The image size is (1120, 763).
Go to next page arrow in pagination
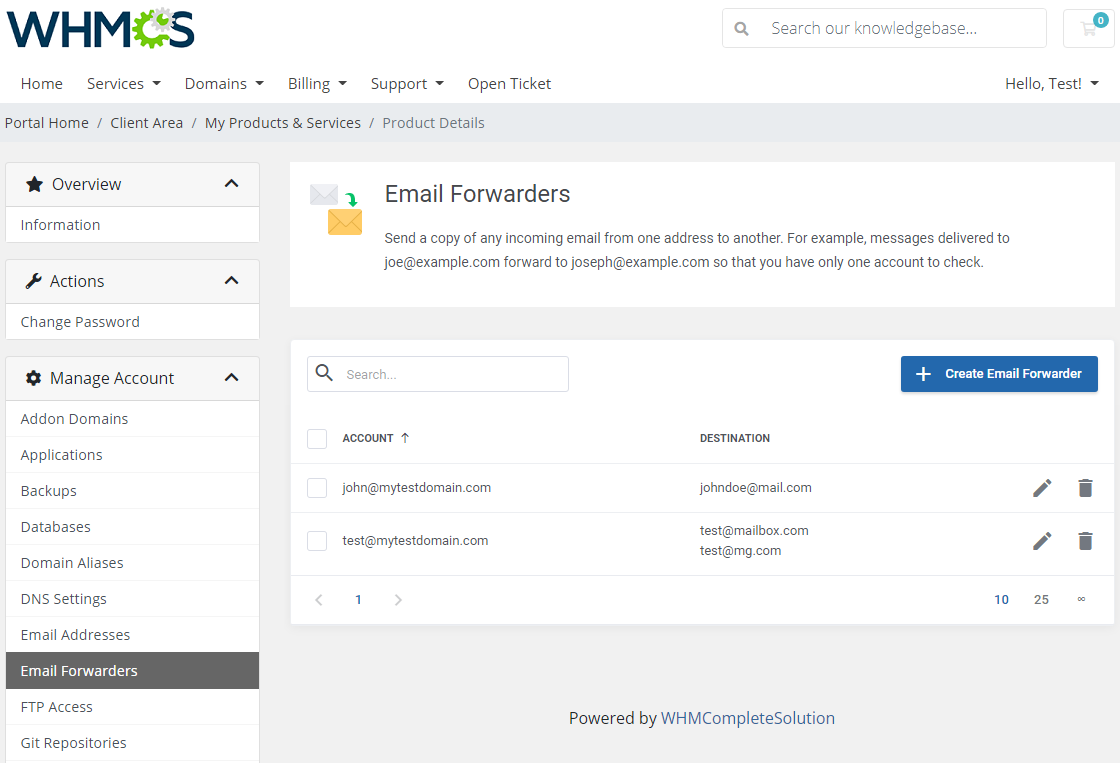click(x=398, y=600)
